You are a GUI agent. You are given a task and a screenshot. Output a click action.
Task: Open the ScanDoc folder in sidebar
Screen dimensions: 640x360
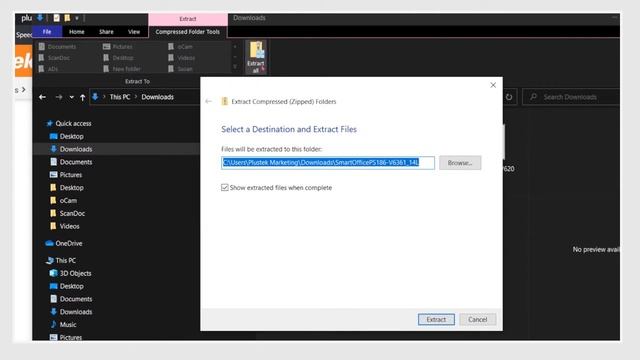(x=72, y=213)
